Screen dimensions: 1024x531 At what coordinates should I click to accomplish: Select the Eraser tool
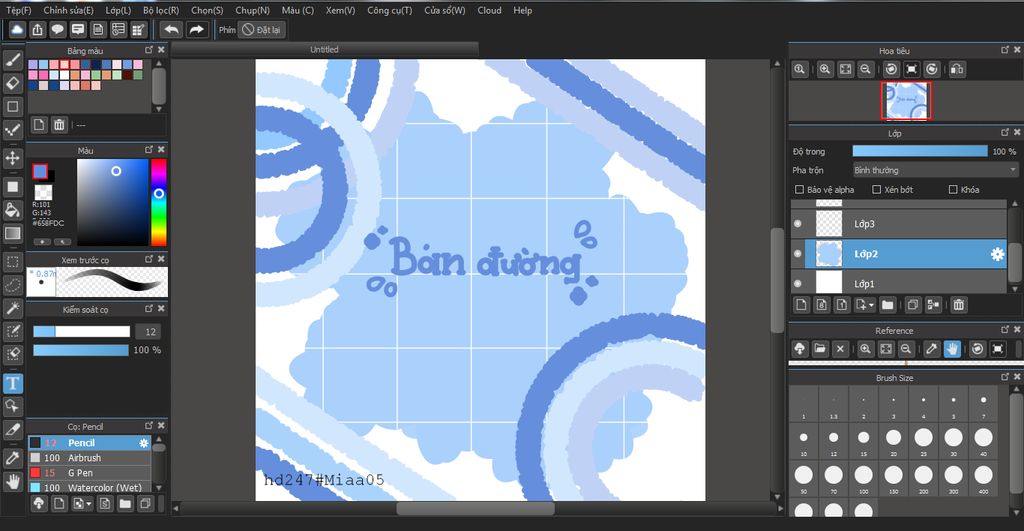(12, 83)
